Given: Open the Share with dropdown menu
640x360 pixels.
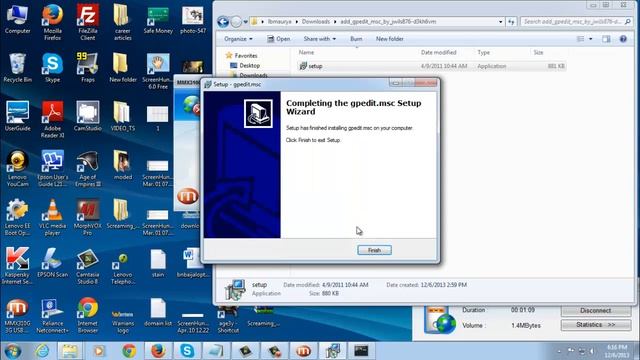Looking at the screenshot, I should tap(320, 39).
